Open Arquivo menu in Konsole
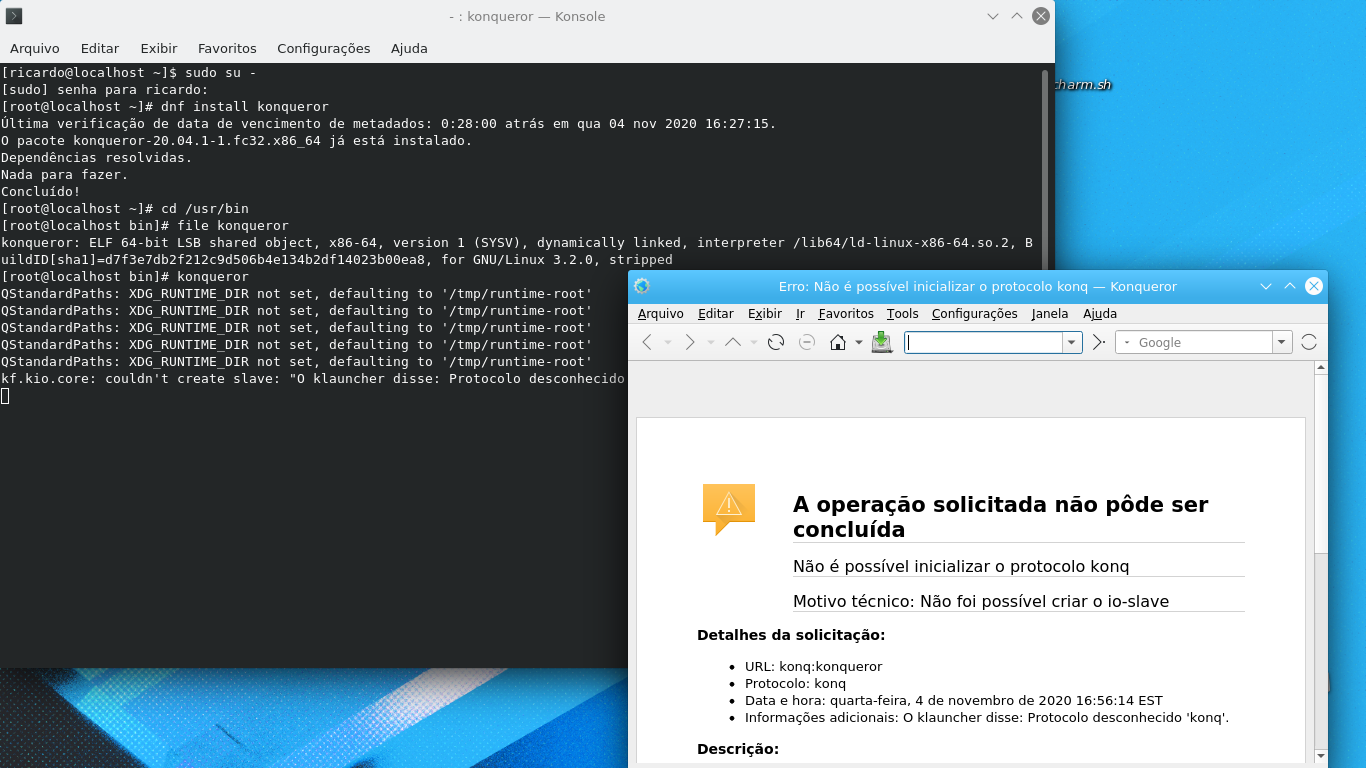Screen dimensions: 1366x768 [x=35, y=48]
